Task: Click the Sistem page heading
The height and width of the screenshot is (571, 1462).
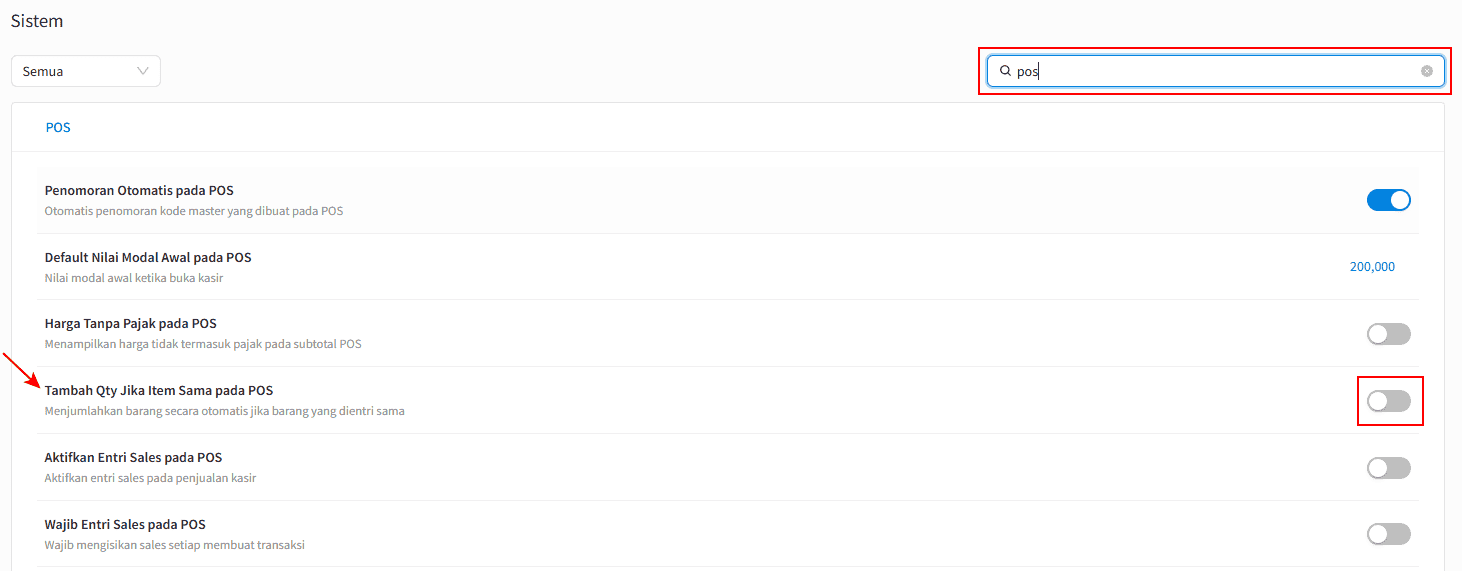Action: tap(37, 21)
